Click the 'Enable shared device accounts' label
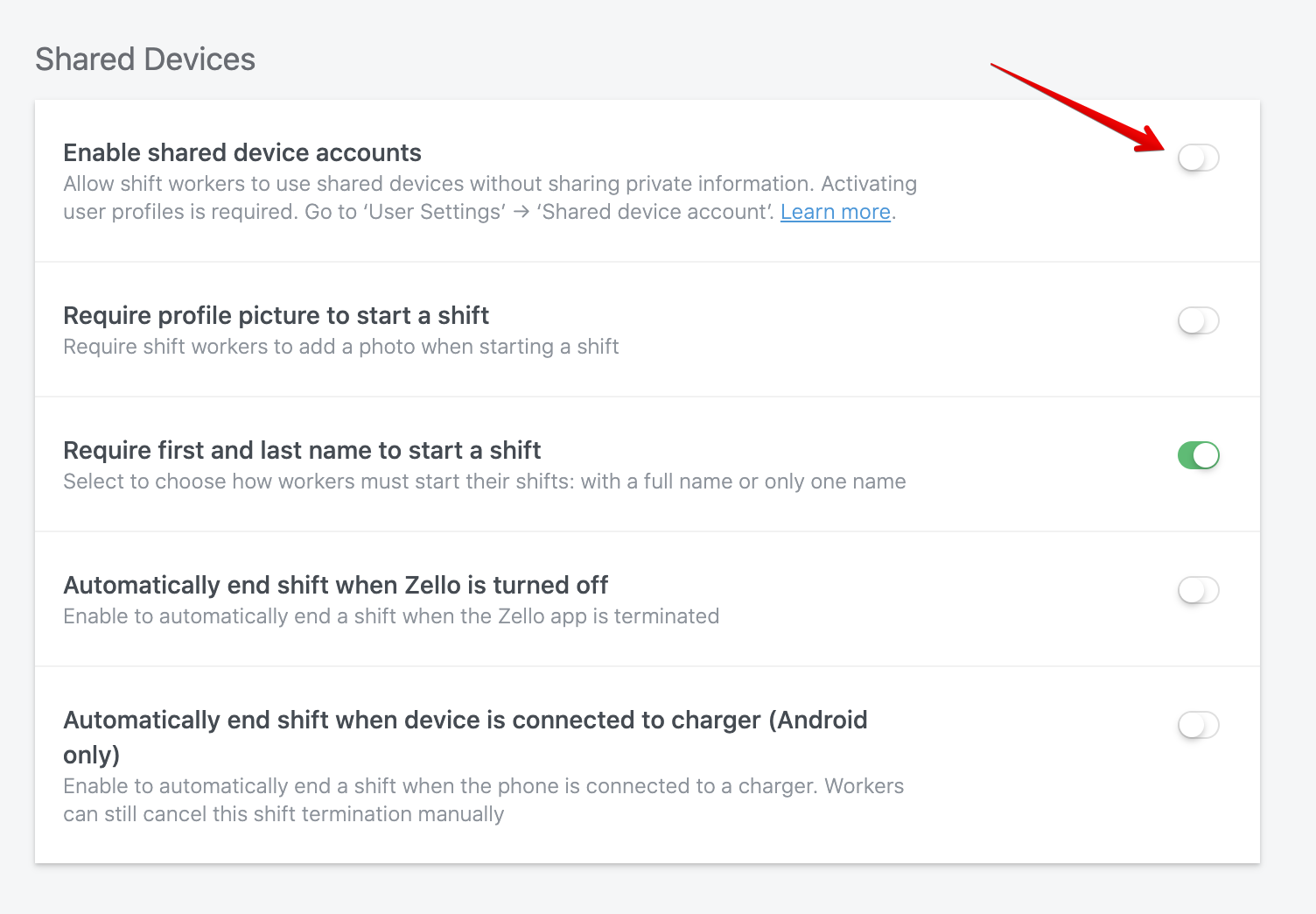 coord(241,152)
